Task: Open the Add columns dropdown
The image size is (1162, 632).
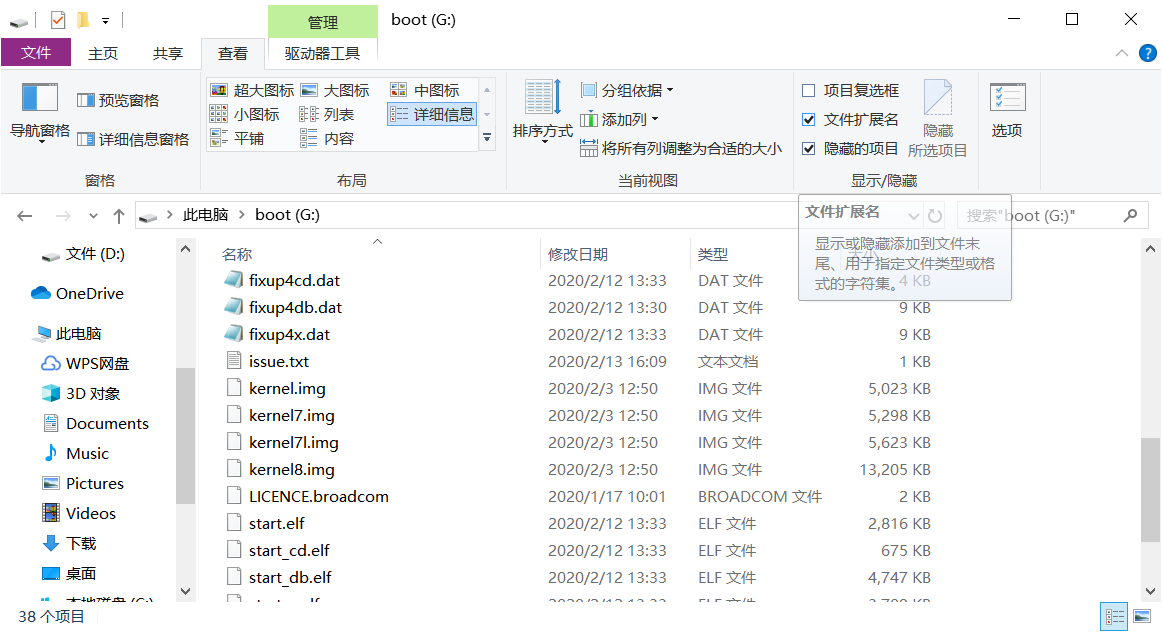Action: pyautogui.click(x=620, y=119)
